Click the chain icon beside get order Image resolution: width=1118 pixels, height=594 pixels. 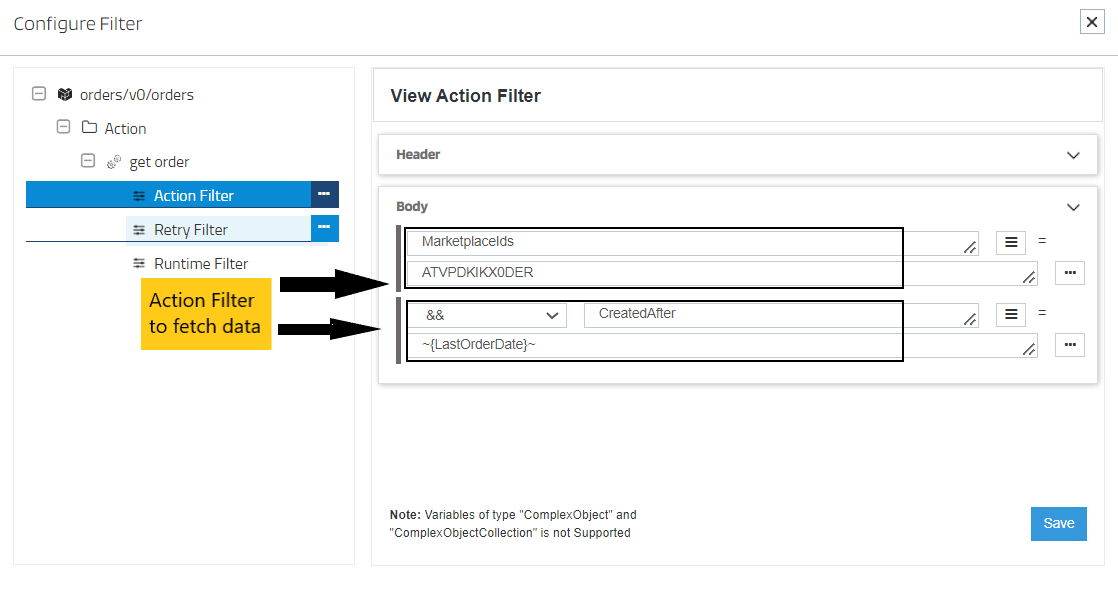tap(114, 161)
